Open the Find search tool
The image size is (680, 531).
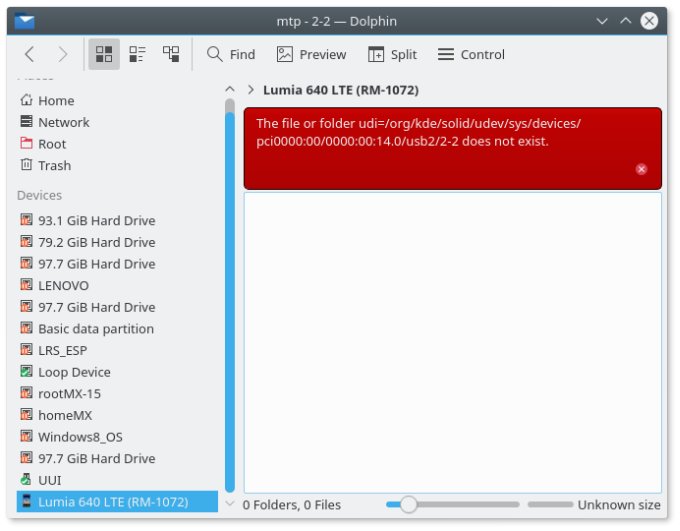(x=231, y=54)
